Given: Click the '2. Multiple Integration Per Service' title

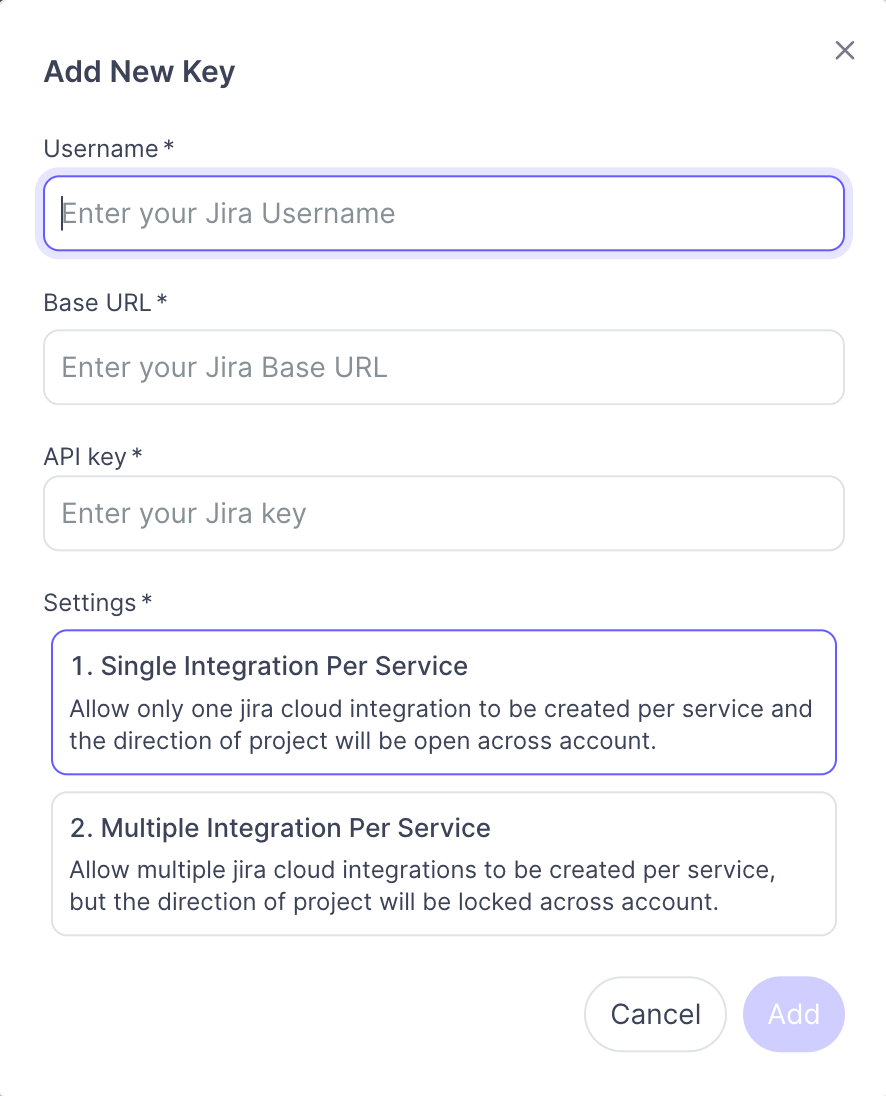Looking at the screenshot, I should 280,828.
